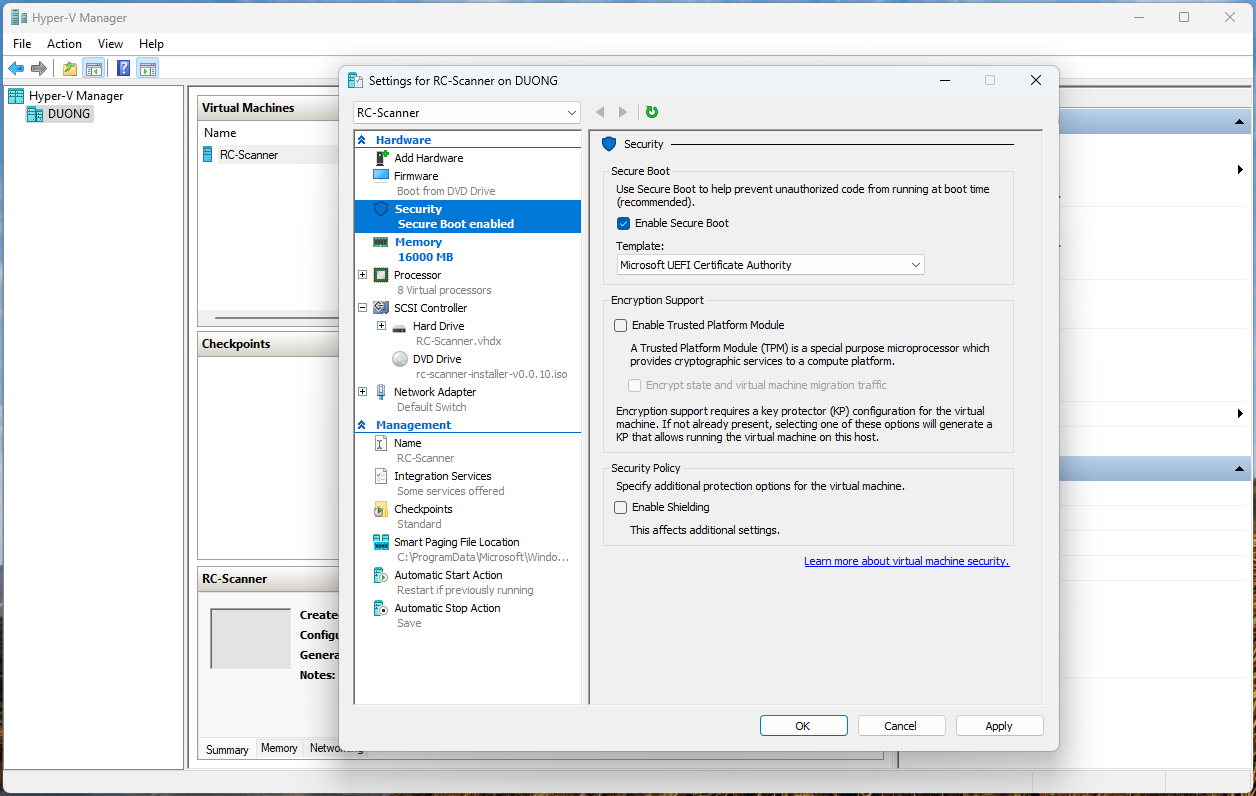Image resolution: width=1256 pixels, height=796 pixels.
Task: Click the Name column header in Virtual Machines
Action: pyautogui.click(x=220, y=133)
